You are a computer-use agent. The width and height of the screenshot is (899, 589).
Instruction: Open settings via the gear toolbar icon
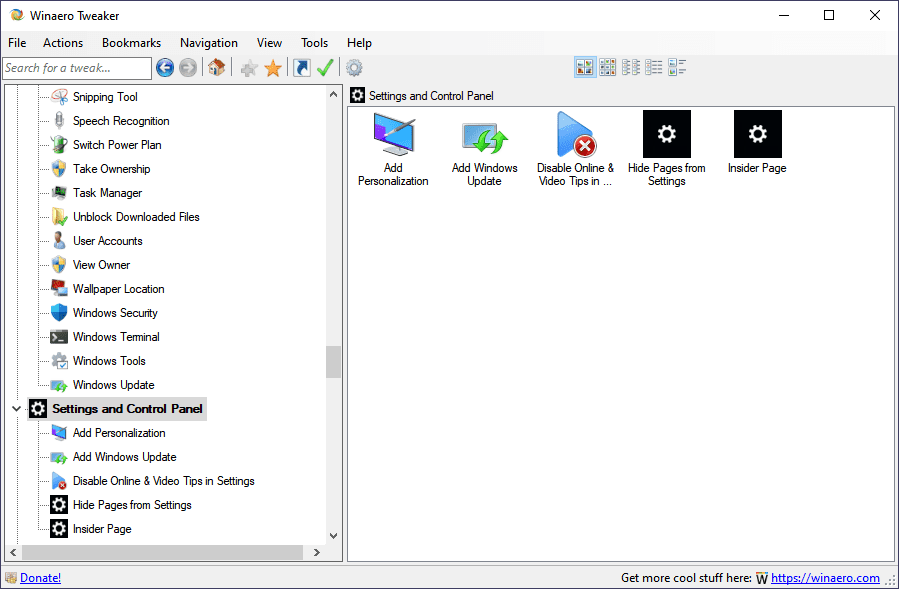point(354,68)
